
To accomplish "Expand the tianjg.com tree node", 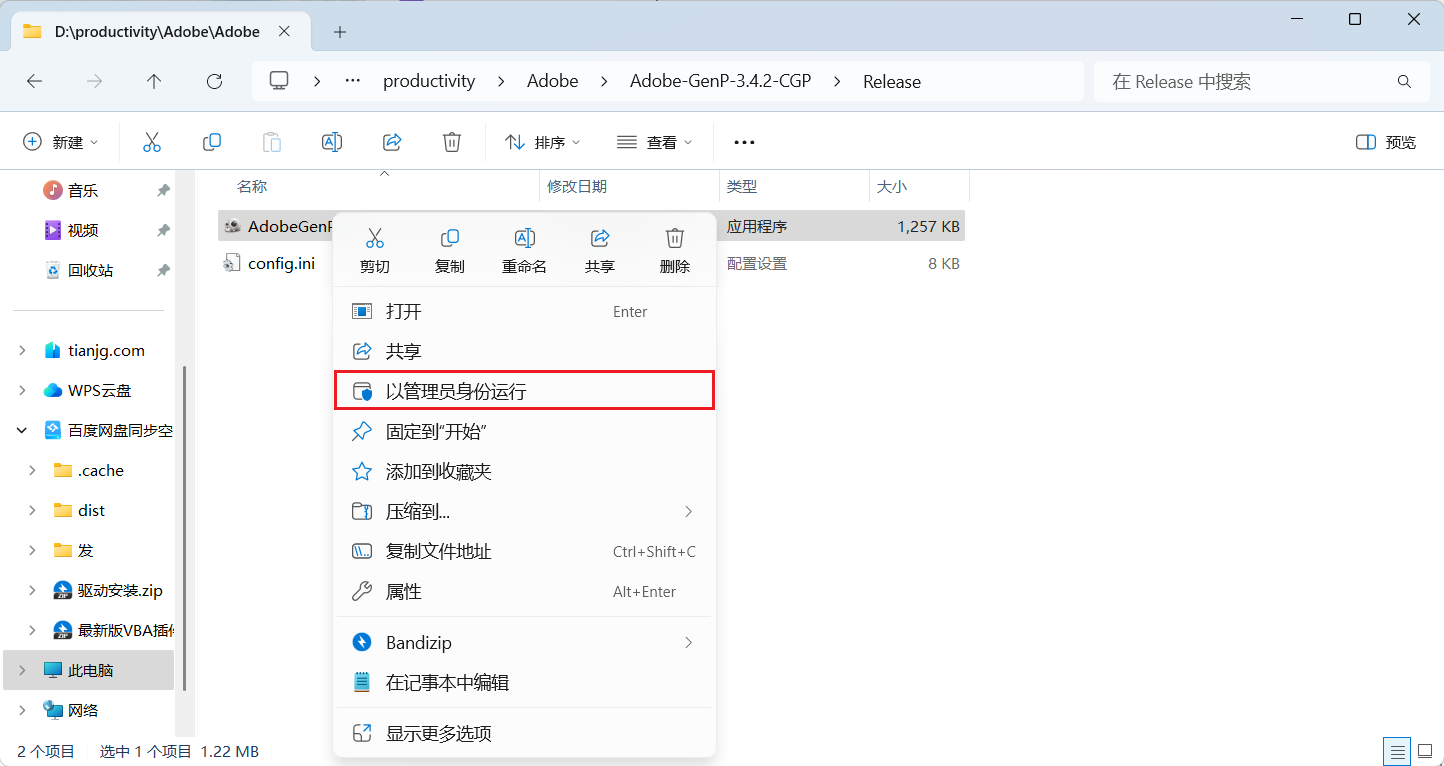I will [22, 350].
